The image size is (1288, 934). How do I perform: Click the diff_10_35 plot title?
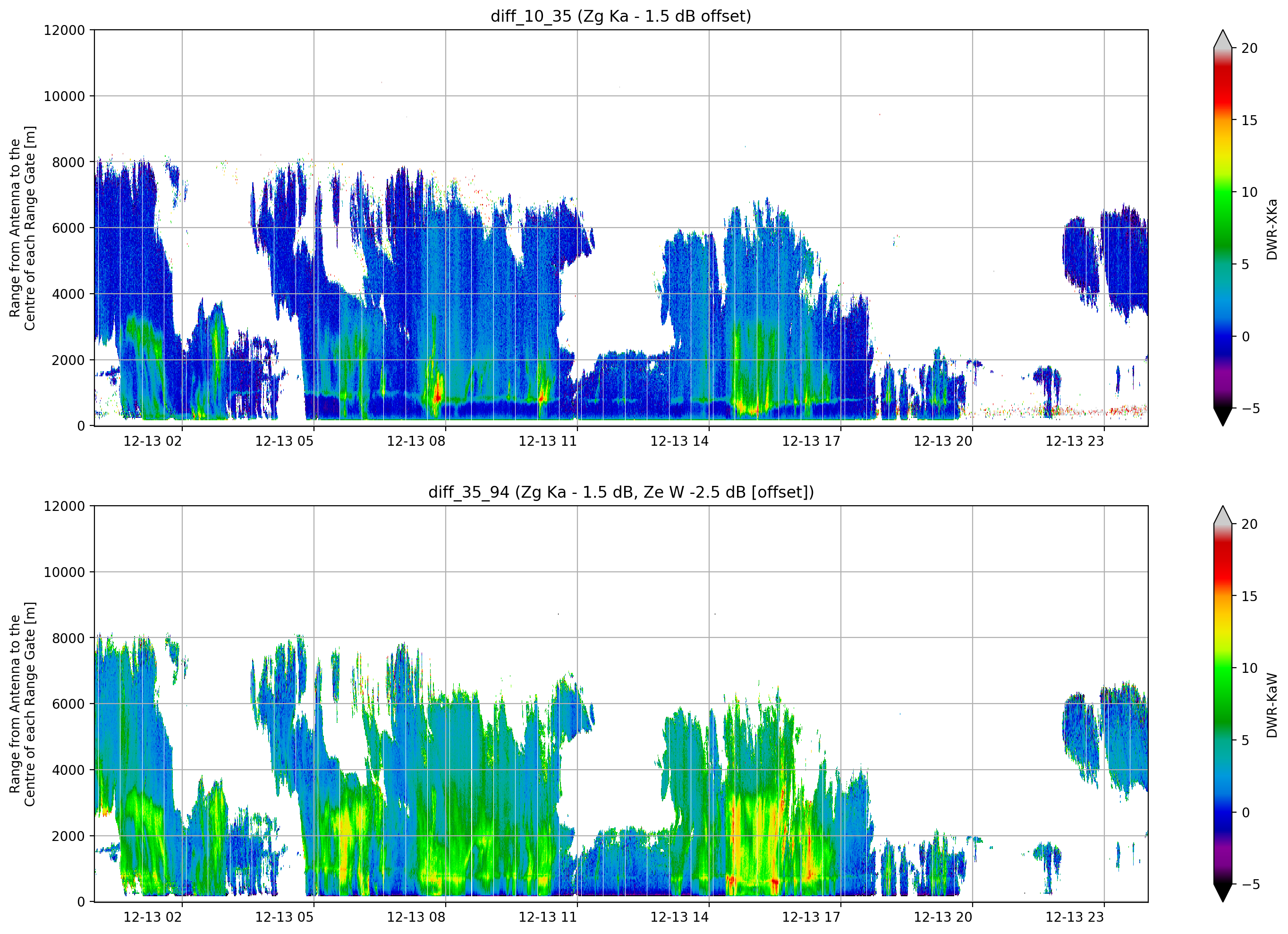[621, 16]
